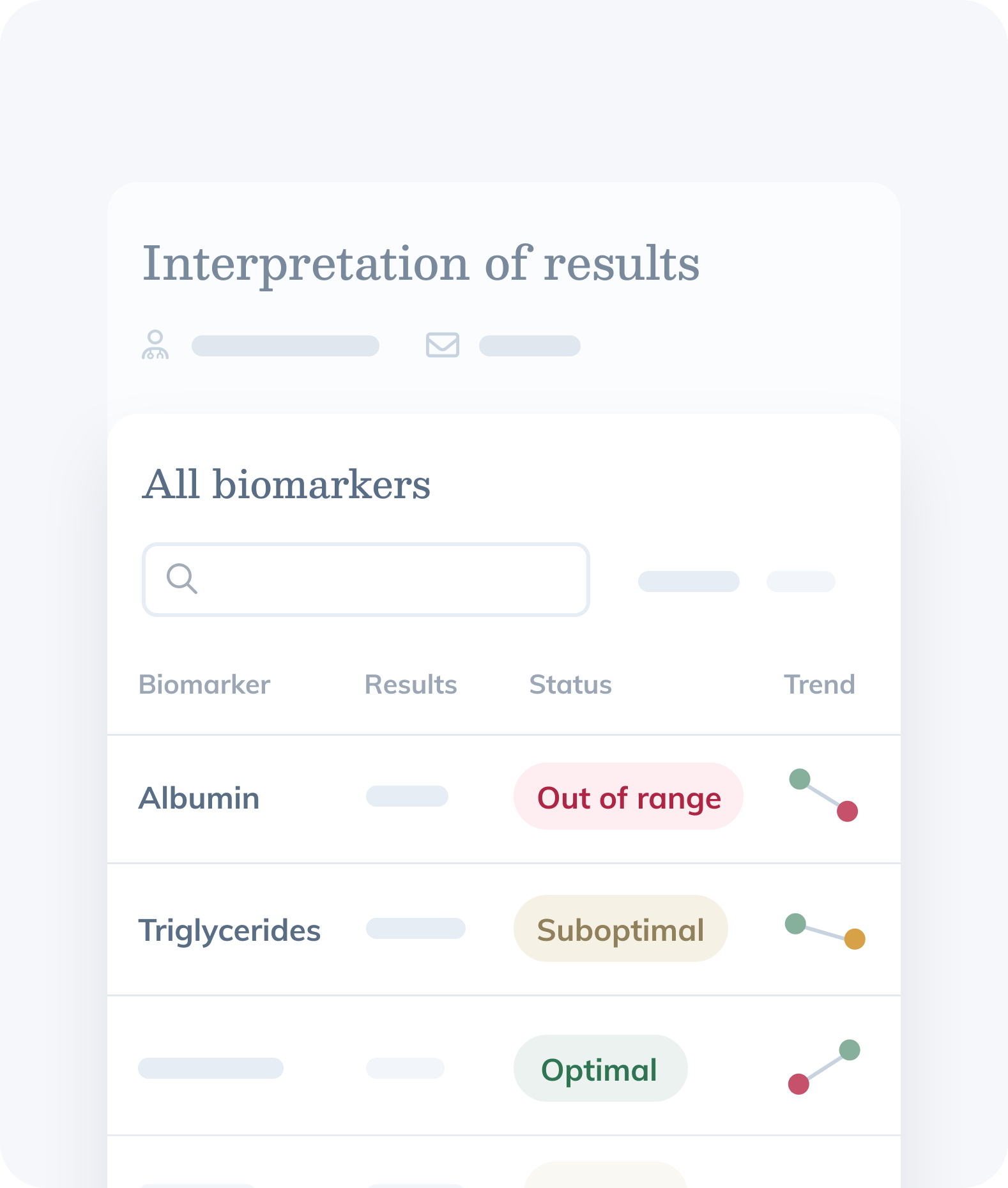This screenshot has width=1008, height=1188.
Task: Open the Triglycerides biomarker row
Action: coord(229,931)
